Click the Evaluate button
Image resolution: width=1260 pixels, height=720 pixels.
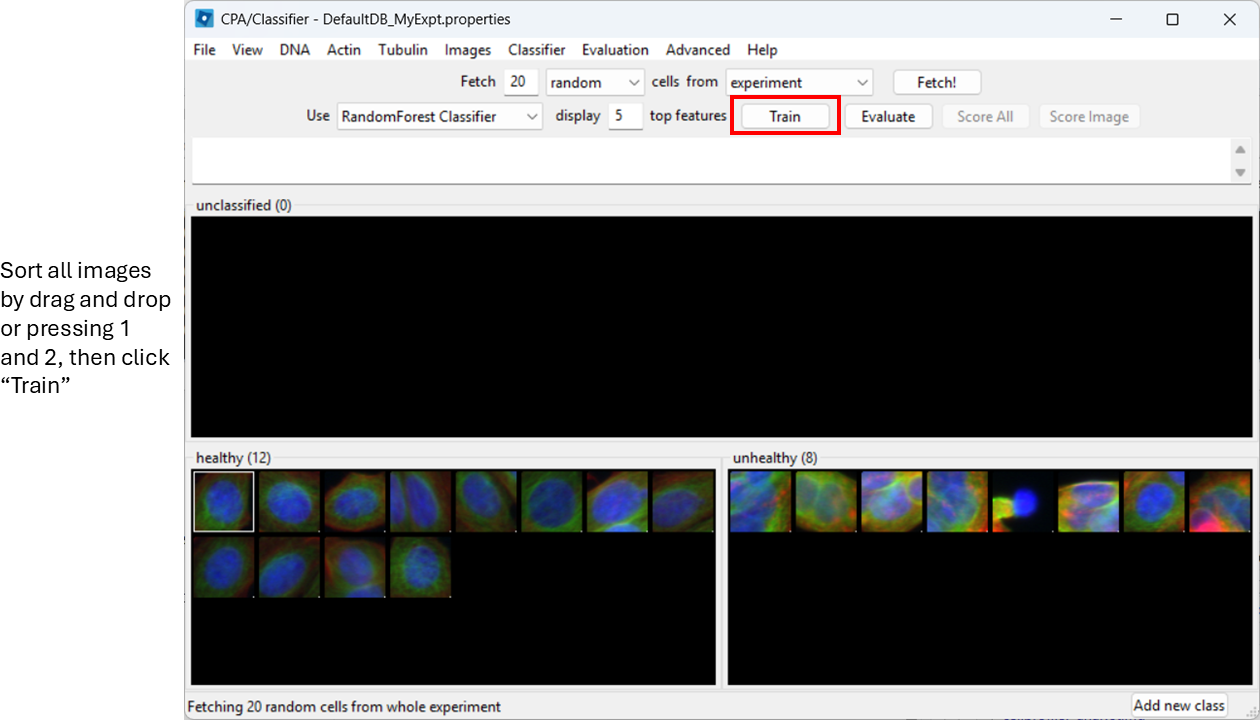click(888, 116)
